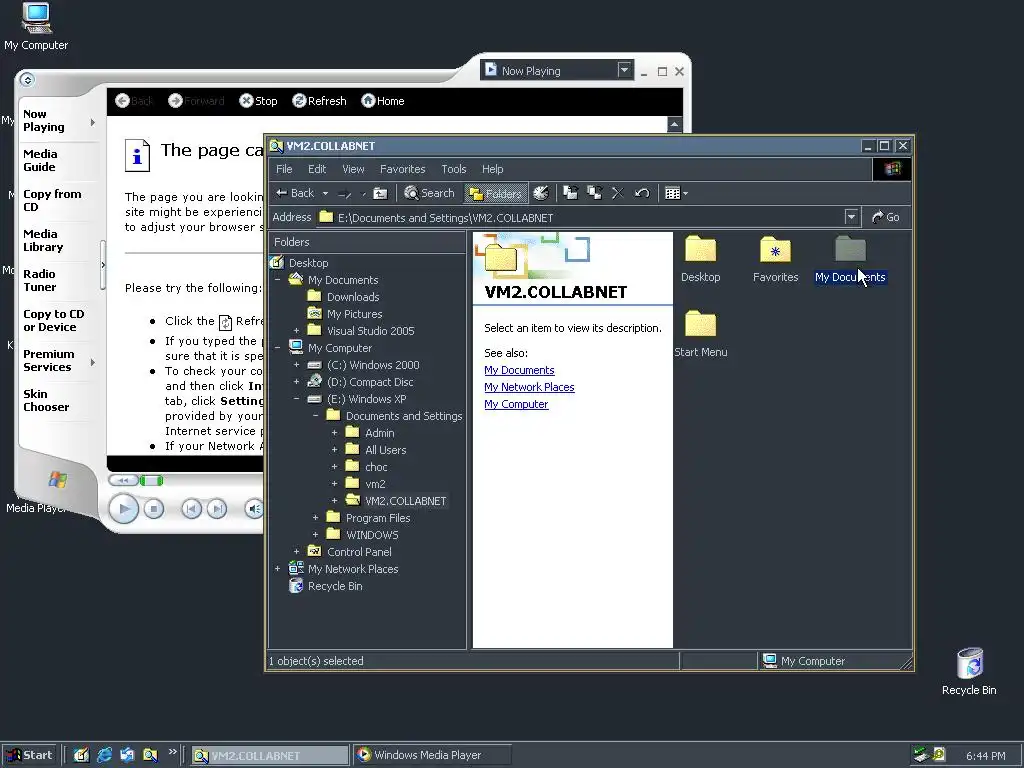This screenshot has height=768, width=1024.
Task: Click the Address bar path field
Action: 580,217
